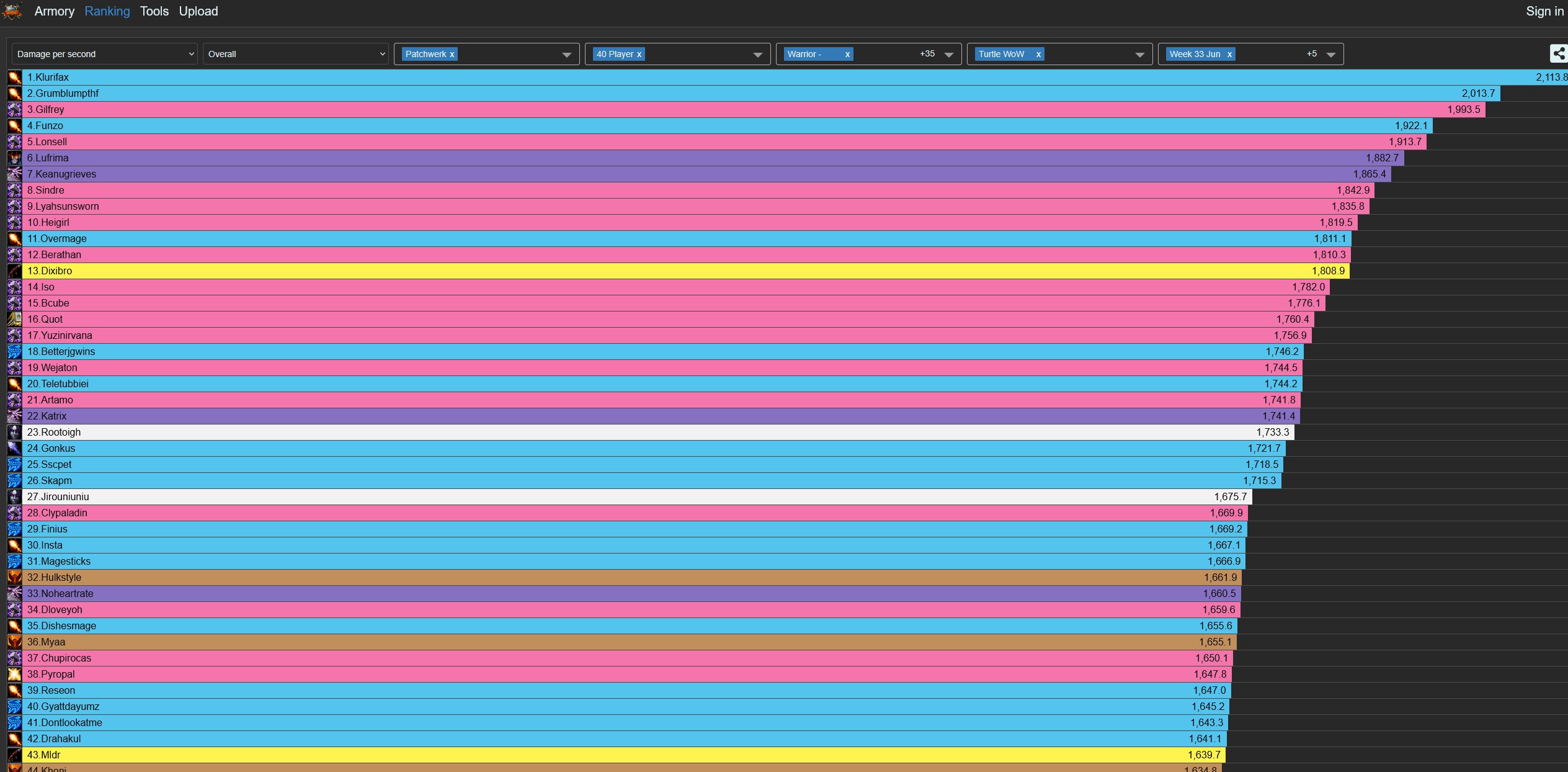The height and width of the screenshot is (772, 1568).
Task: Open the Tools menu
Action: point(154,11)
